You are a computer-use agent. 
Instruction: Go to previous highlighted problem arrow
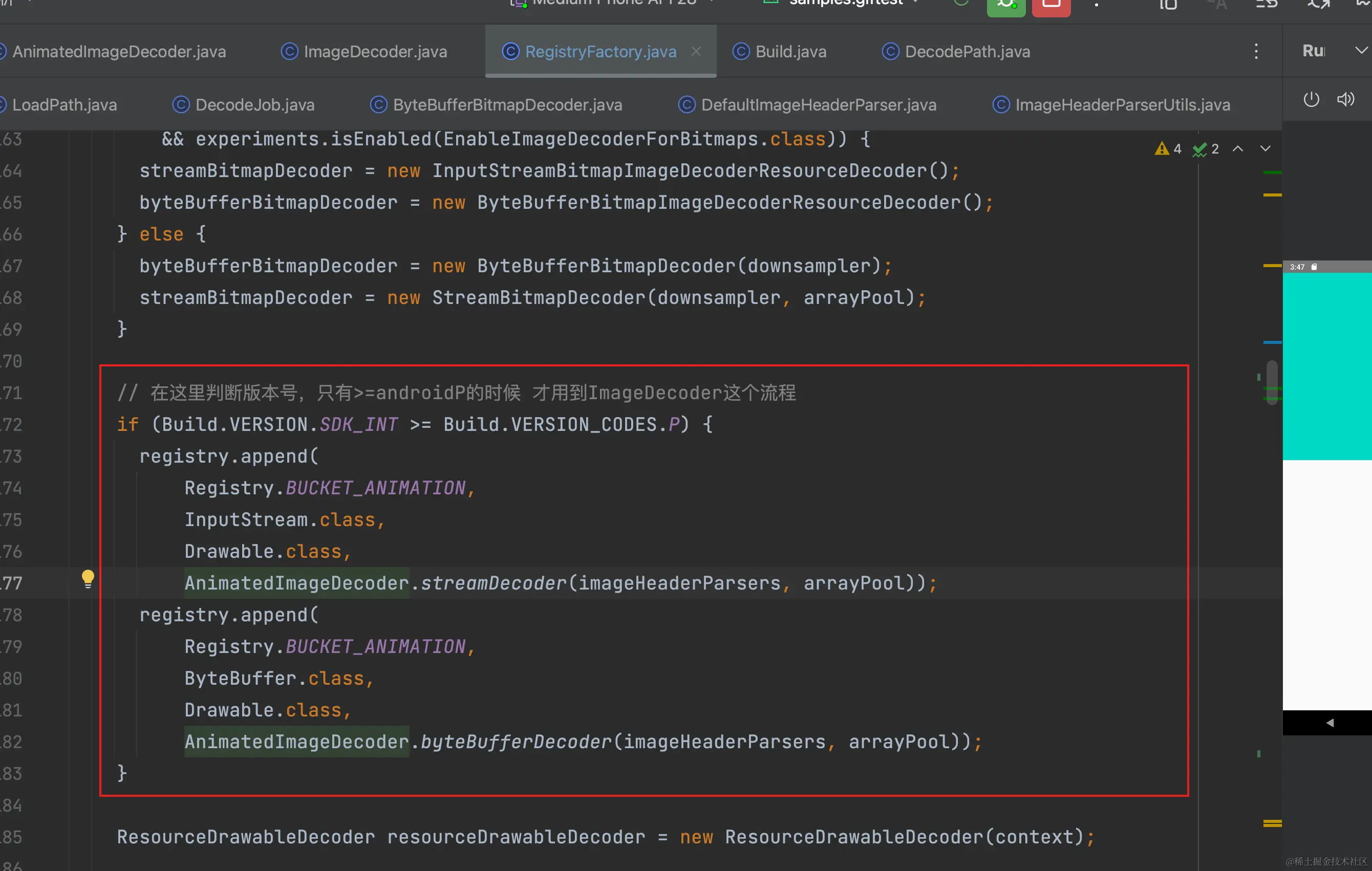(1237, 149)
